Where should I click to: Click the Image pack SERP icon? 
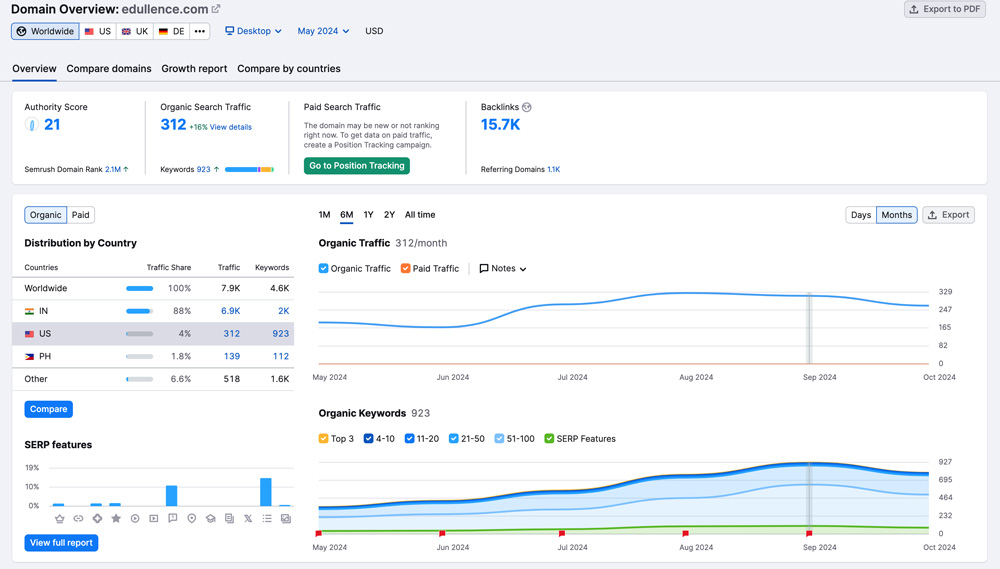click(x=286, y=519)
